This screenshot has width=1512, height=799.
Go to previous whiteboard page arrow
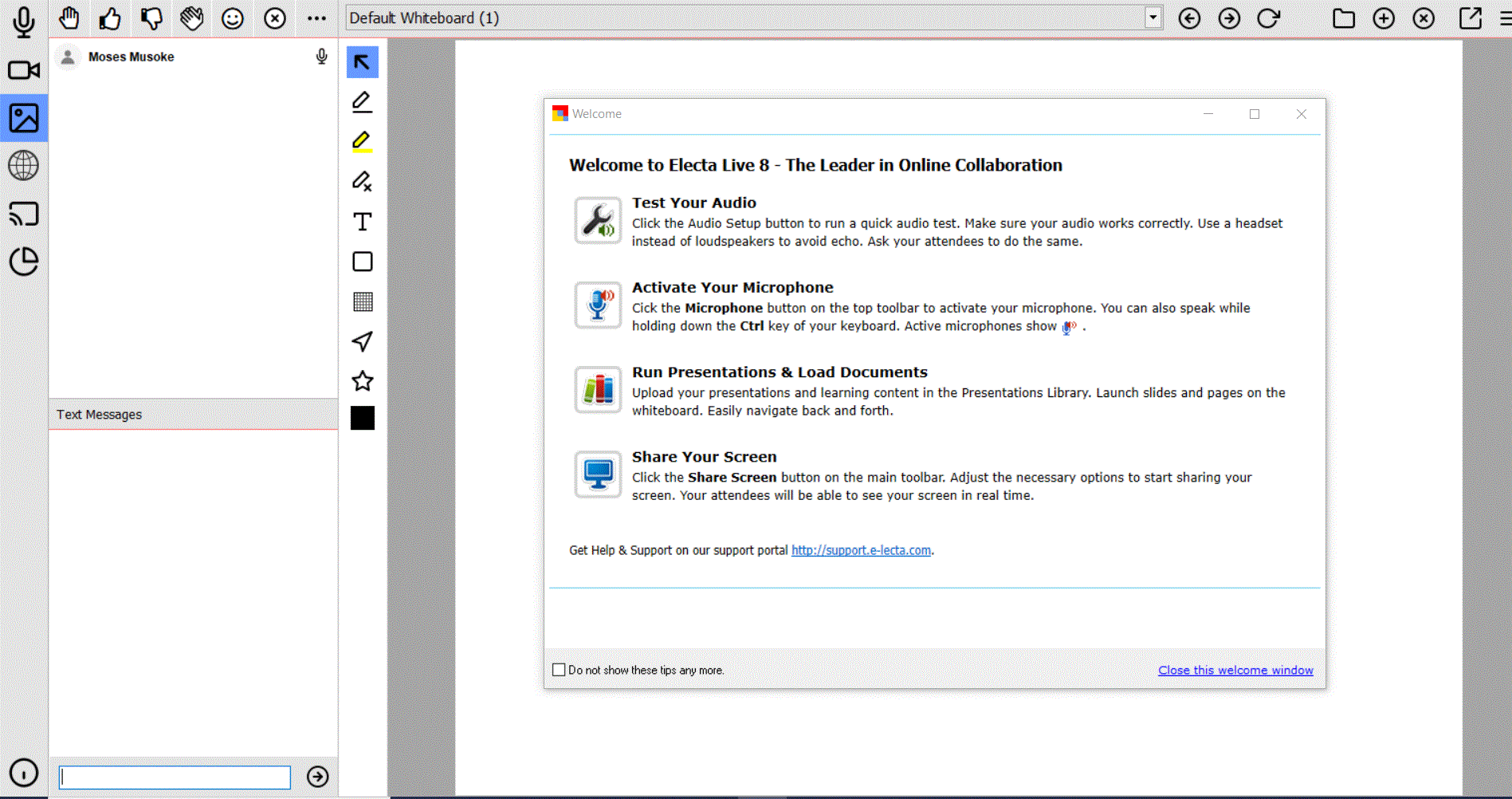click(1189, 18)
